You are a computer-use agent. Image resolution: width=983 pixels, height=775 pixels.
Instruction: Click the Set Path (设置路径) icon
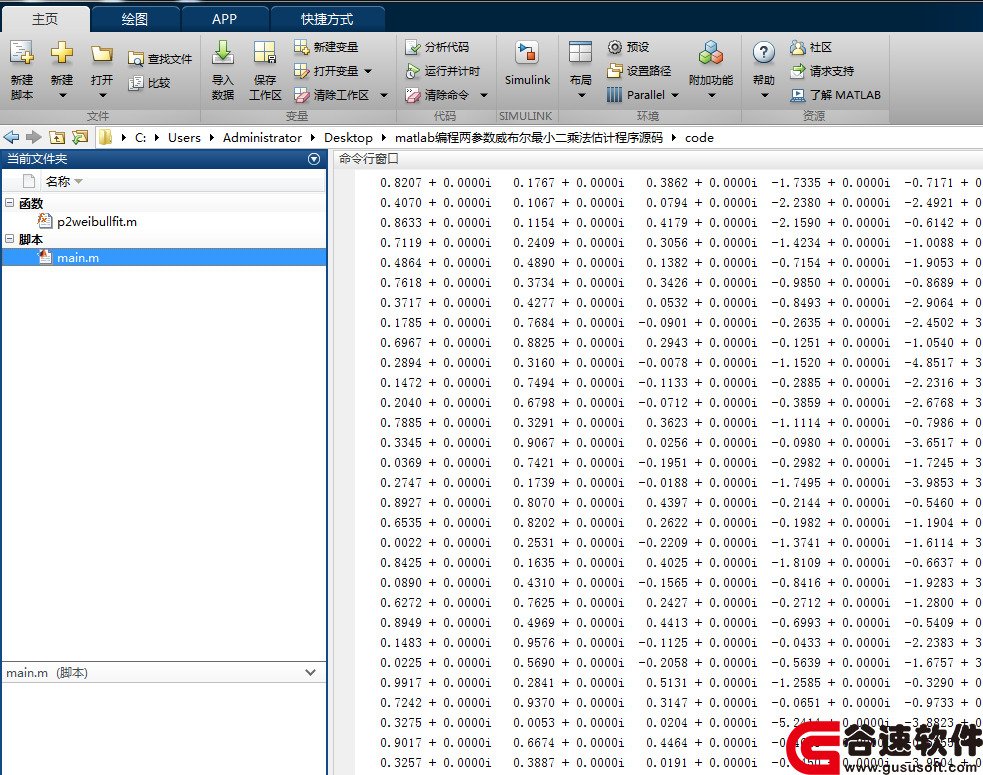(615, 71)
